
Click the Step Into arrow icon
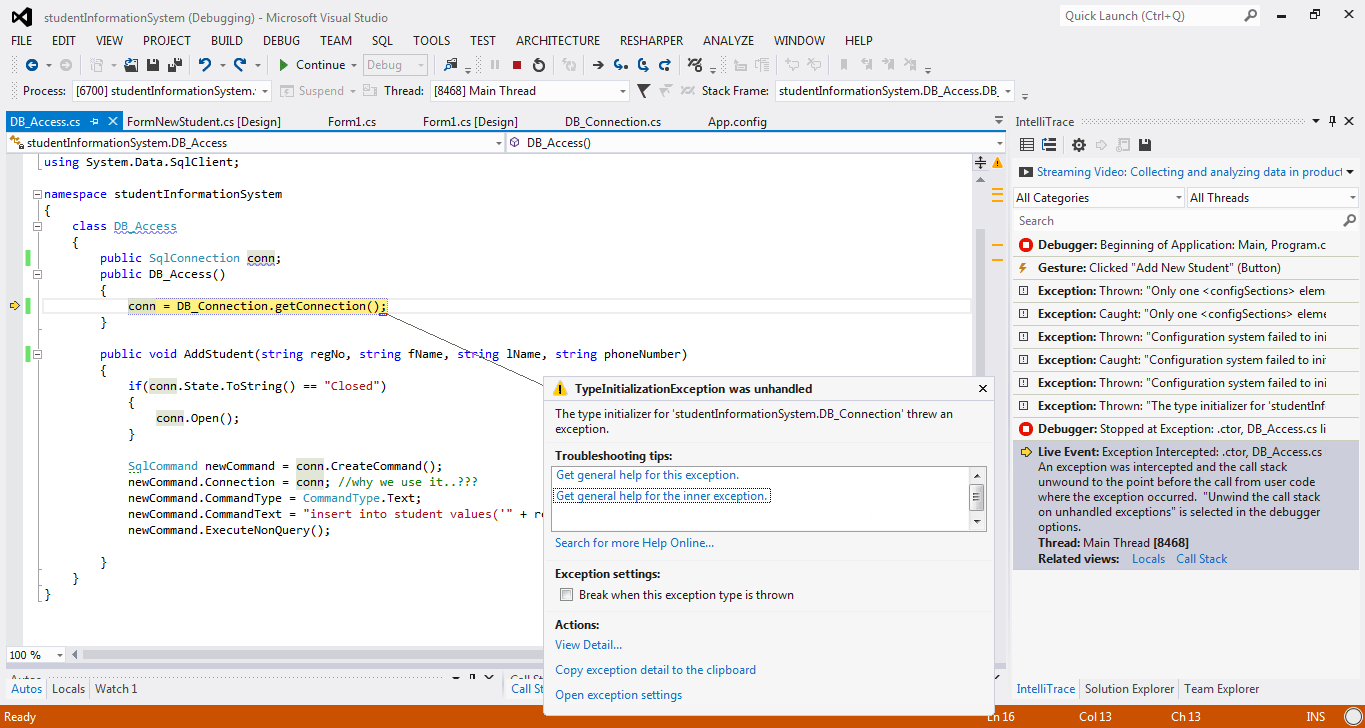pyautogui.click(x=620, y=65)
